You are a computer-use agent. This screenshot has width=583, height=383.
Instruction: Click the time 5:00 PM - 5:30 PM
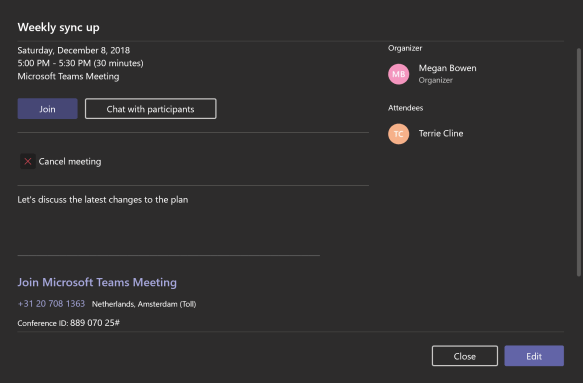(54, 63)
